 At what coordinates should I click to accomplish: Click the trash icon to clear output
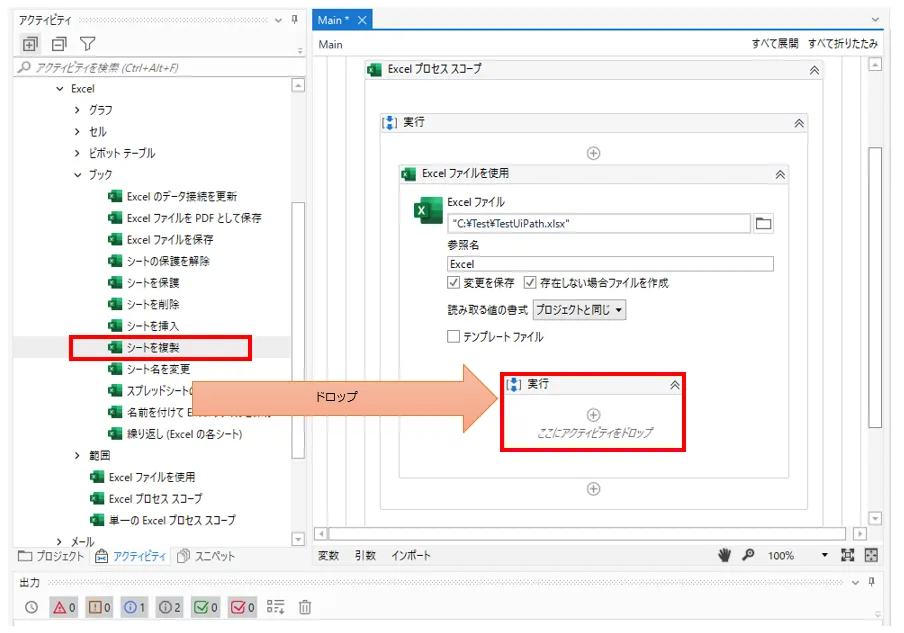[x=305, y=607]
